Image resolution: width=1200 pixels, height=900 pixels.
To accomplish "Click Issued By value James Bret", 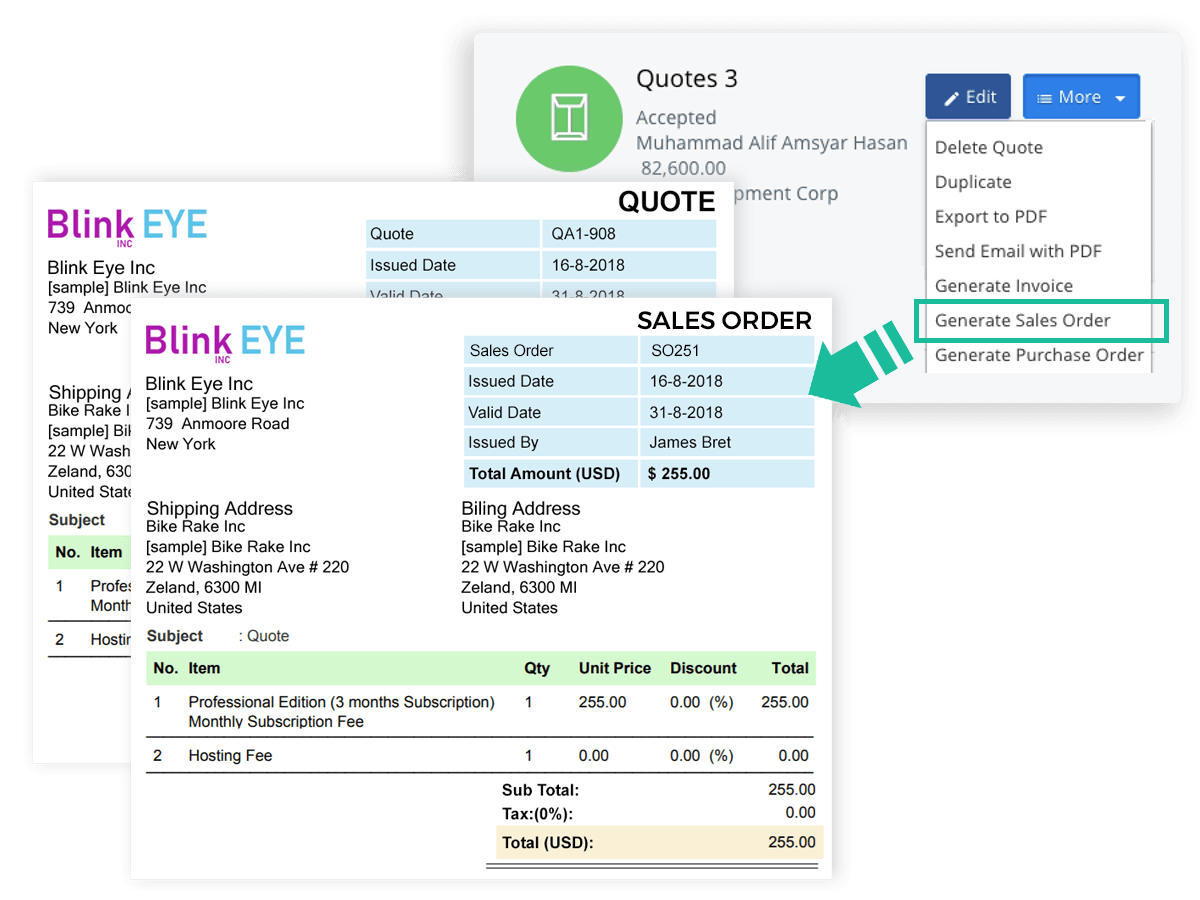I will point(690,442).
